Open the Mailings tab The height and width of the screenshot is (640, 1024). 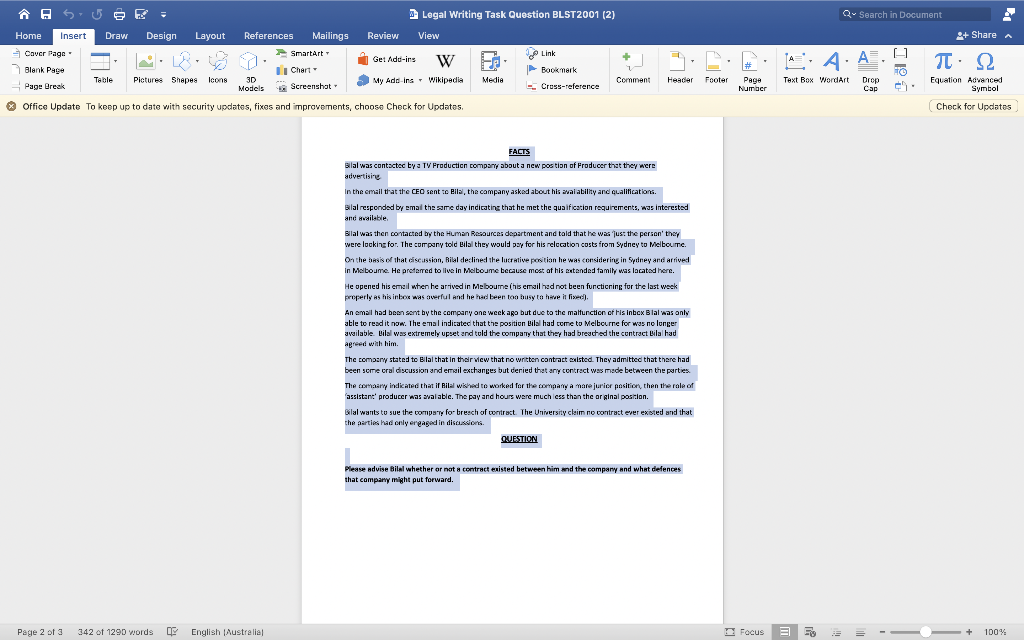tap(330, 36)
